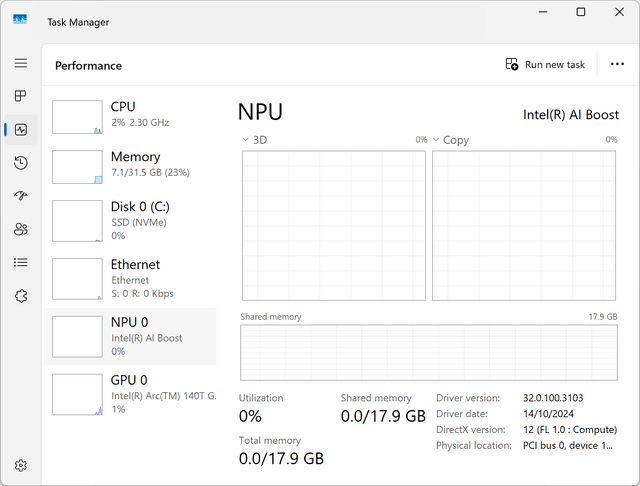Click the NPU heading text
Screen dimensions: 640x486
tap(260, 112)
